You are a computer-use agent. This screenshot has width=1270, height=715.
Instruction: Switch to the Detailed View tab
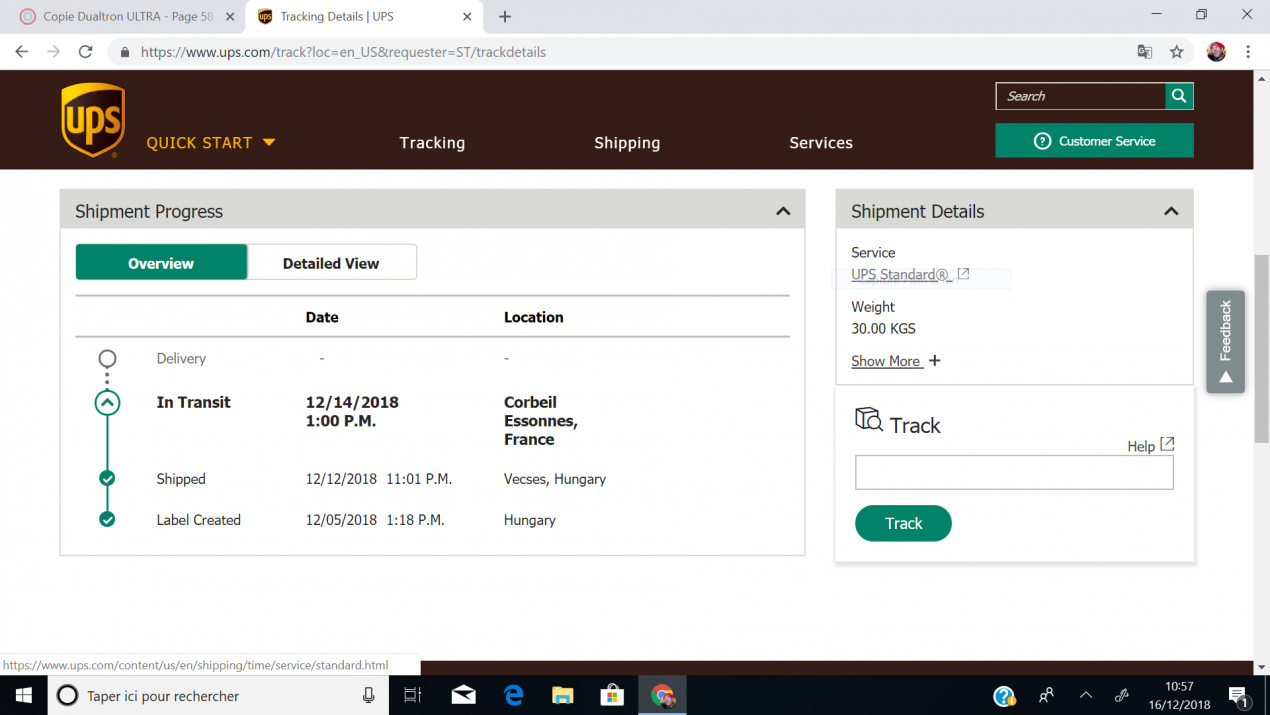(x=331, y=263)
